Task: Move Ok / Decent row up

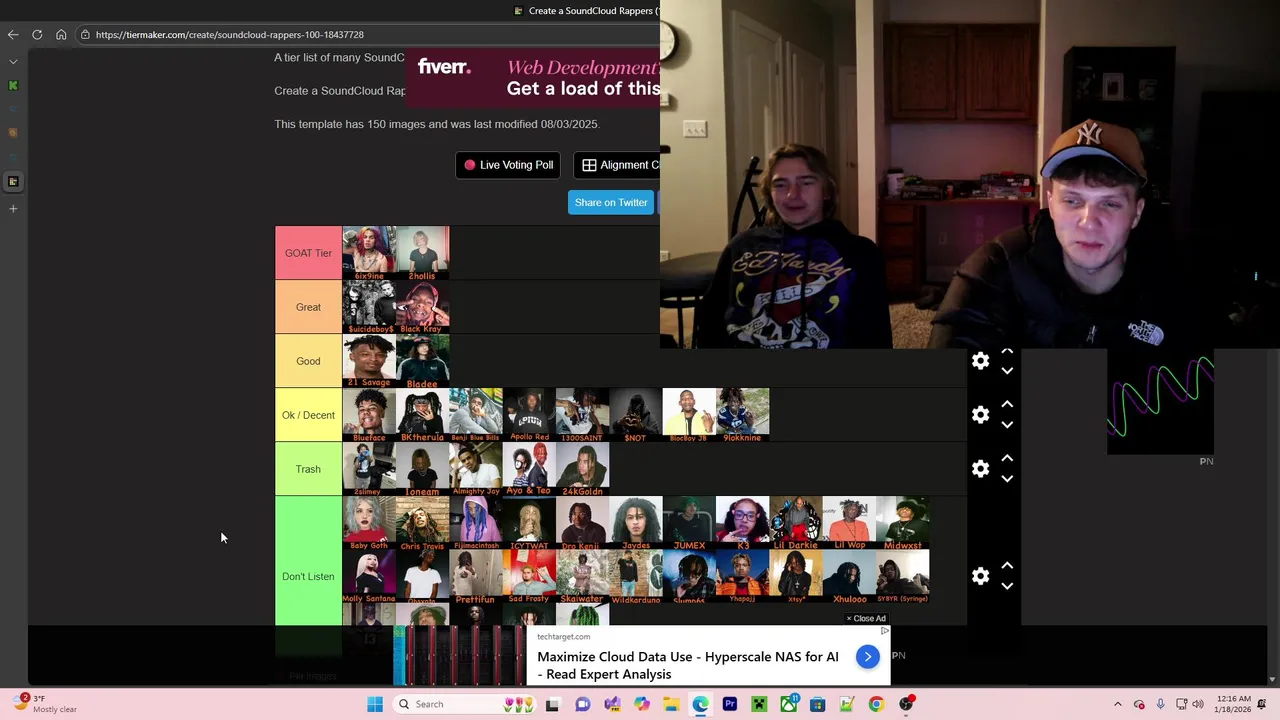Action: (1007, 405)
